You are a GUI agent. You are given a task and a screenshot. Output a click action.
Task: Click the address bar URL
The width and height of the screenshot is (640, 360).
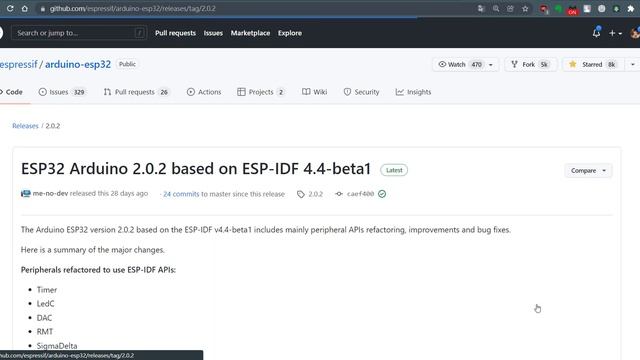(x=133, y=9)
